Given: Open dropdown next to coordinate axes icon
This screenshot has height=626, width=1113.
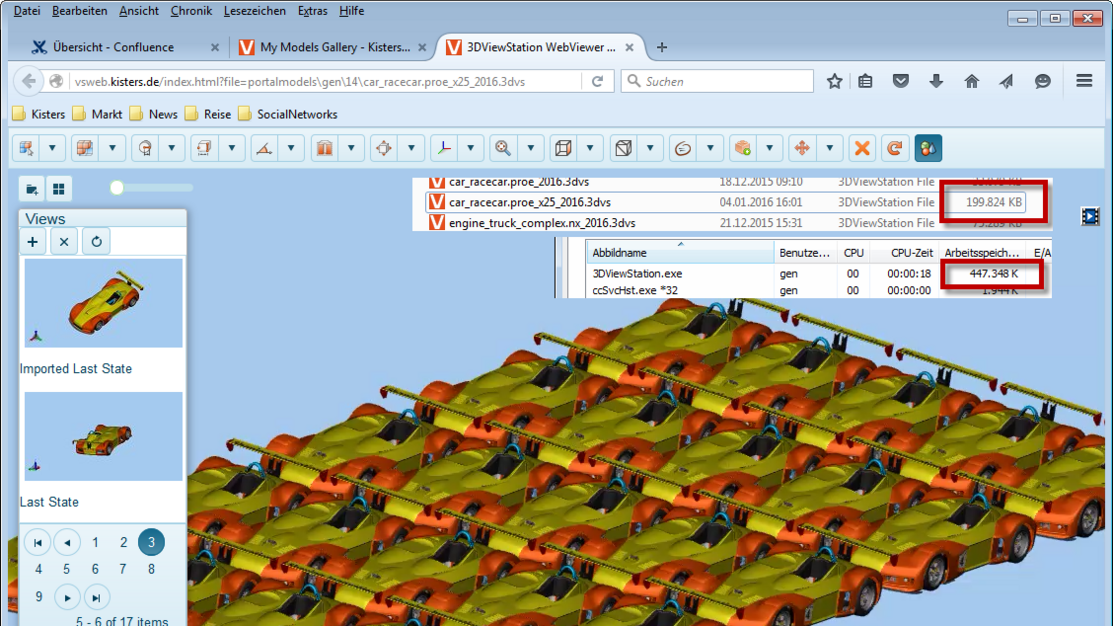Looking at the screenshot, I should (x=471, y=148).
